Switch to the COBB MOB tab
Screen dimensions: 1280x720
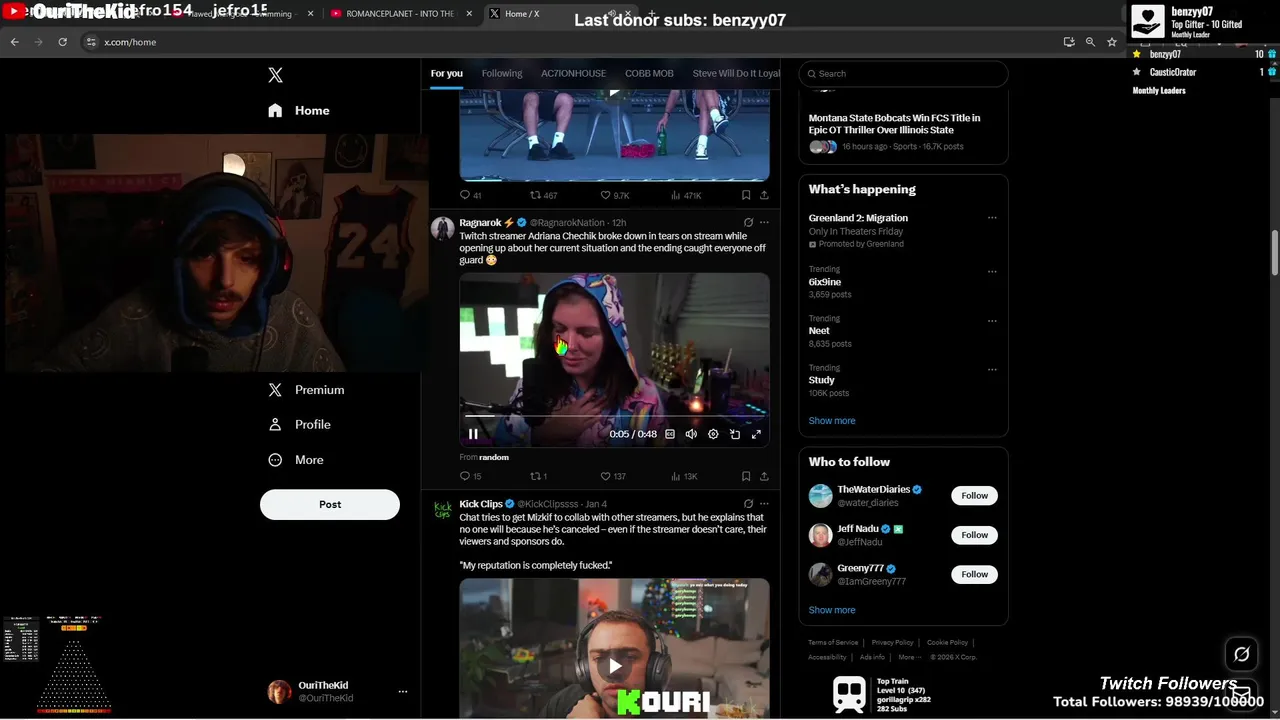649,73
